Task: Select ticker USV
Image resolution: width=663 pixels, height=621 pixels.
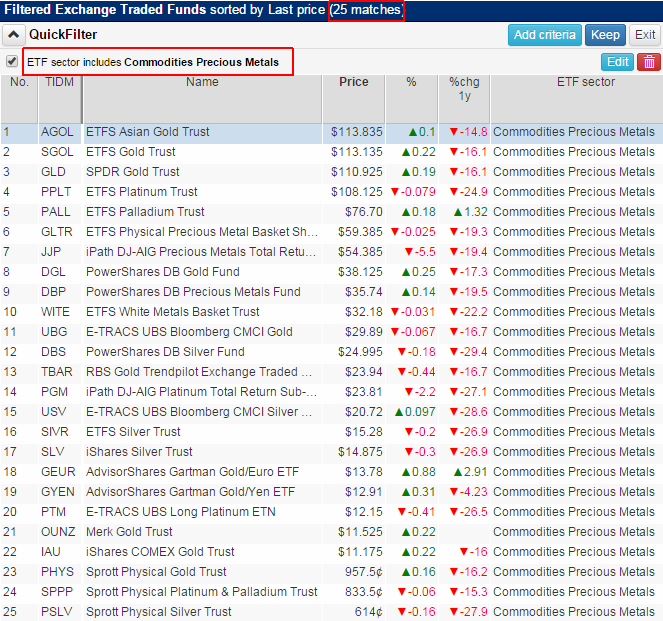Action: (53, 412)
